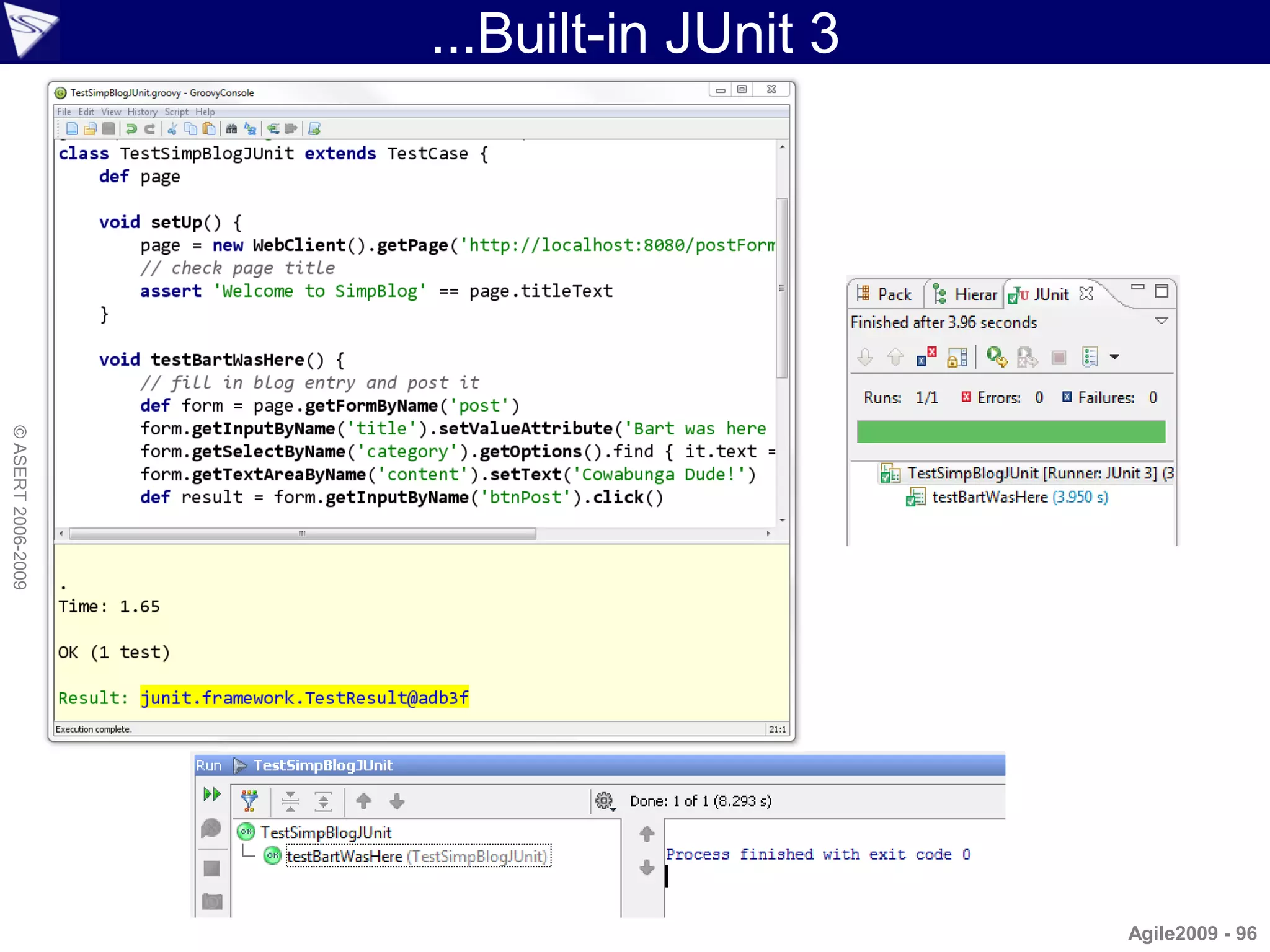The image size is (1270, 952).
Task: Click the Copy icon in GroovyConsole toolbar
Action: click(x=191, y=129)
